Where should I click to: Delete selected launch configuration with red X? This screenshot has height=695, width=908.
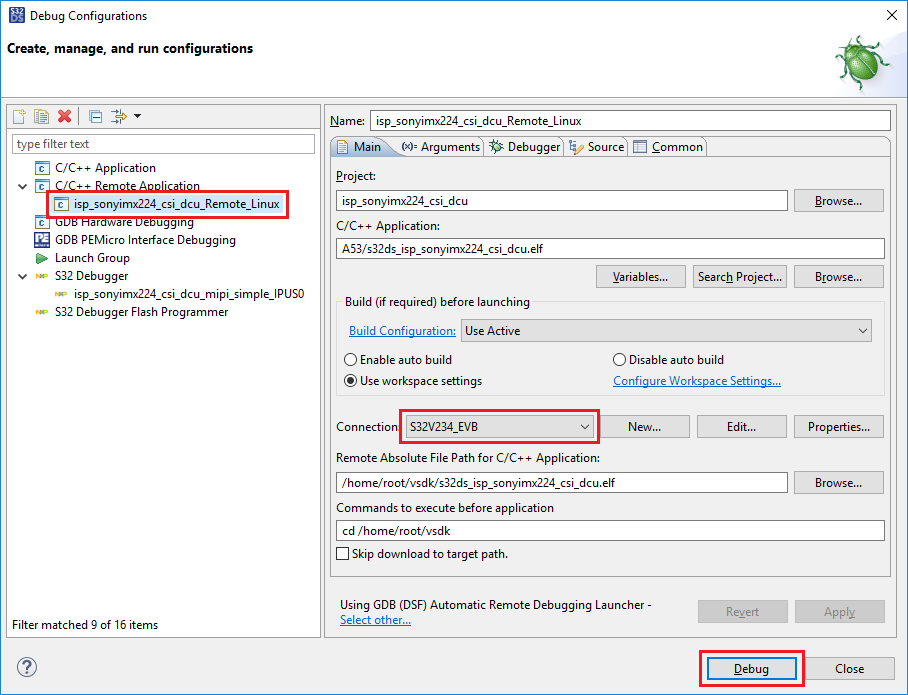65,117
